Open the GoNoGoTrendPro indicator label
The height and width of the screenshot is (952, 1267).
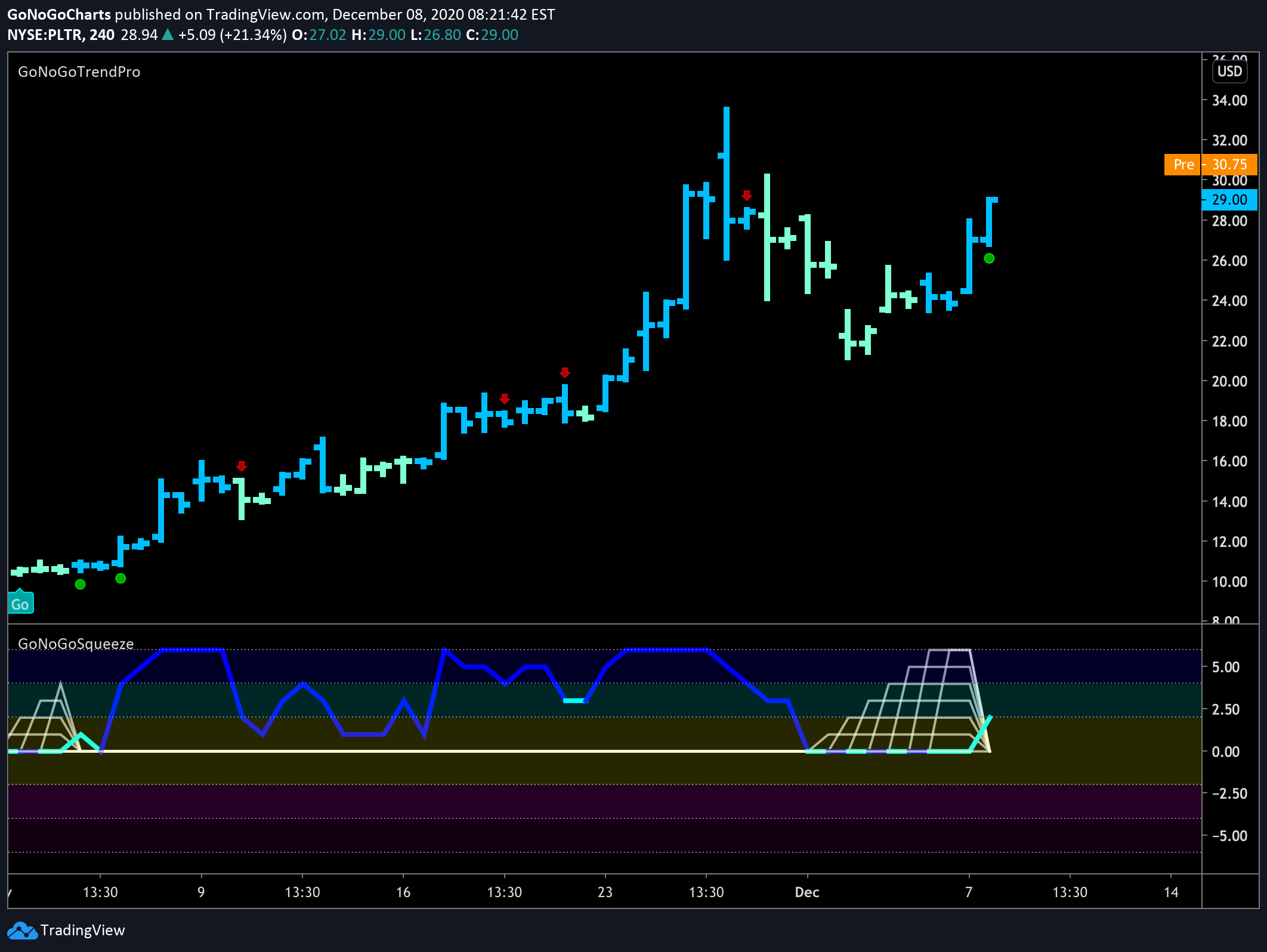[79, 72]
